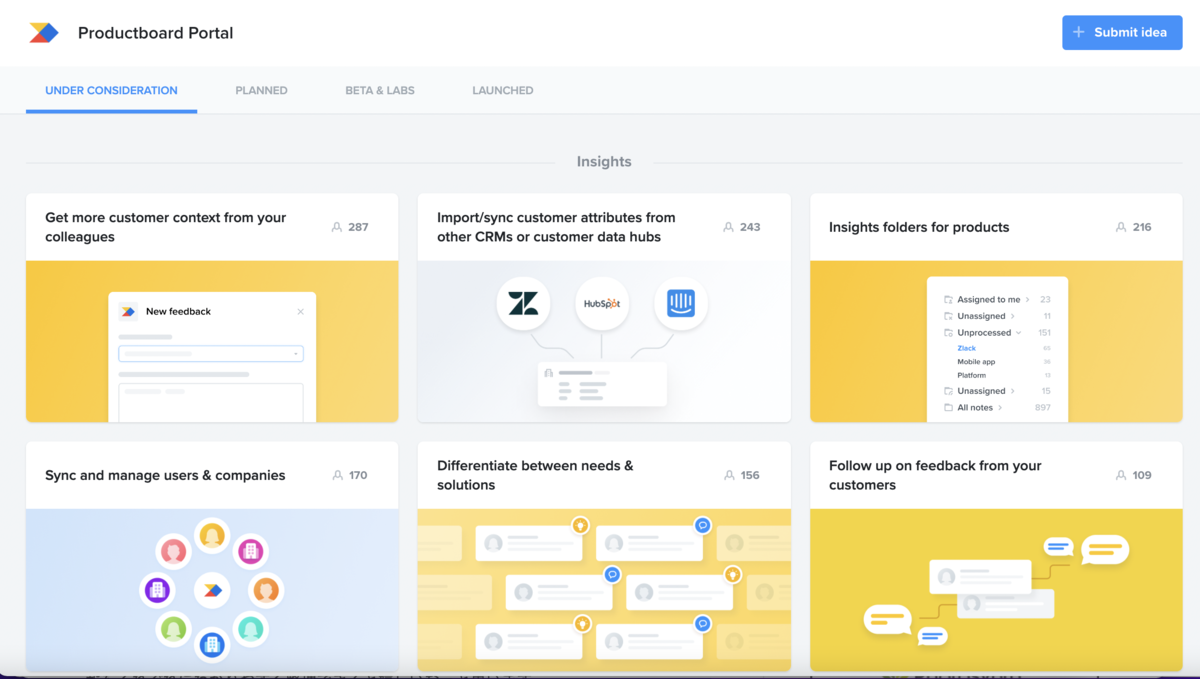This screenshot has height=679, width=1200.
Task: Click the voter icon beside 156
Action: pyautogui.click(x=729, y=475)
